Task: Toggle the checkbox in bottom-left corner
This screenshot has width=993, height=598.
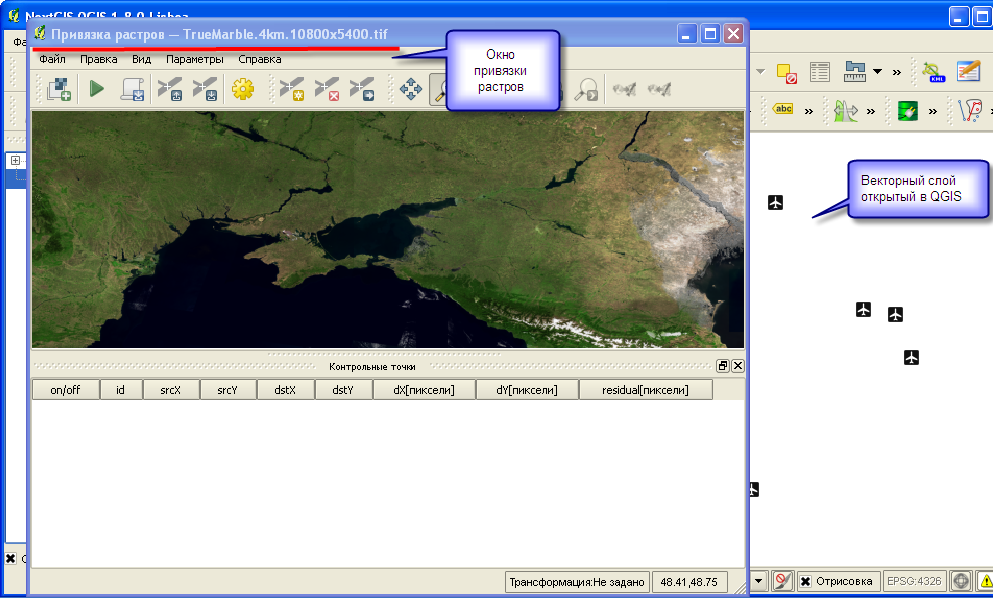Action: point(11,558)
